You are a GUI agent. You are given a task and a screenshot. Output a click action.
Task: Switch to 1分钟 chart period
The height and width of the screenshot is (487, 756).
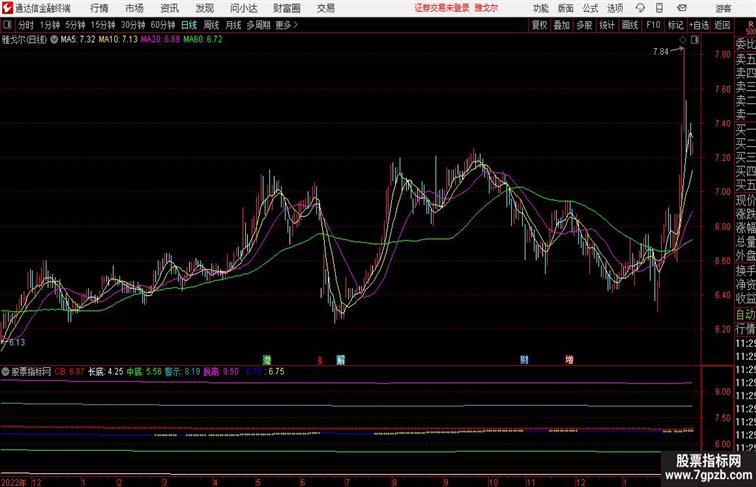(49, 25)
